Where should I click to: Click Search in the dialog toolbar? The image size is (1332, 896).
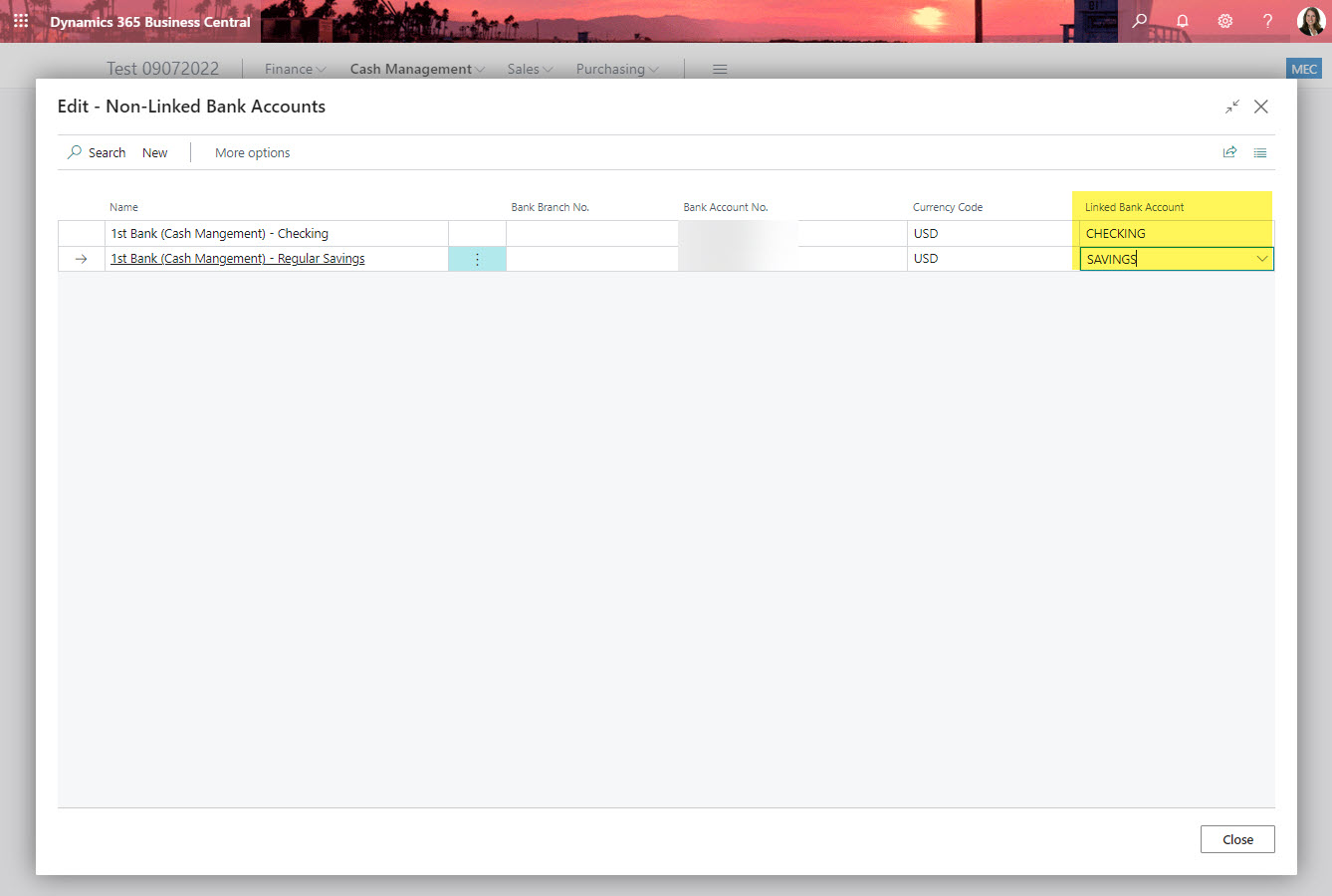click(97, 152)
